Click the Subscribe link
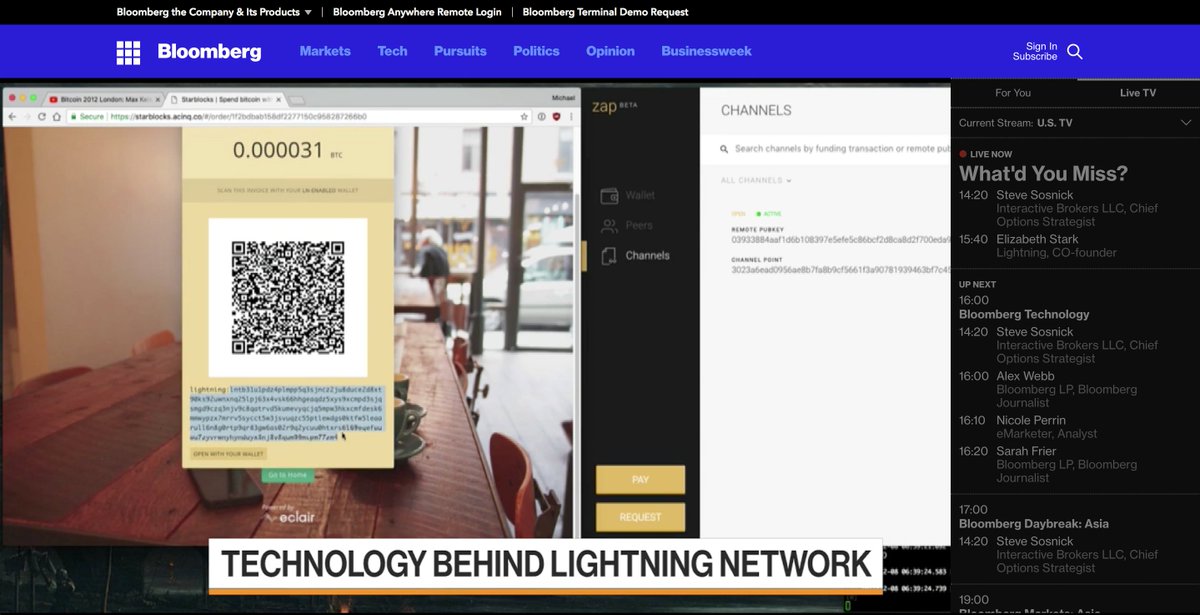The width and height of the screenshot is (1200, 615). [1035, 57]
